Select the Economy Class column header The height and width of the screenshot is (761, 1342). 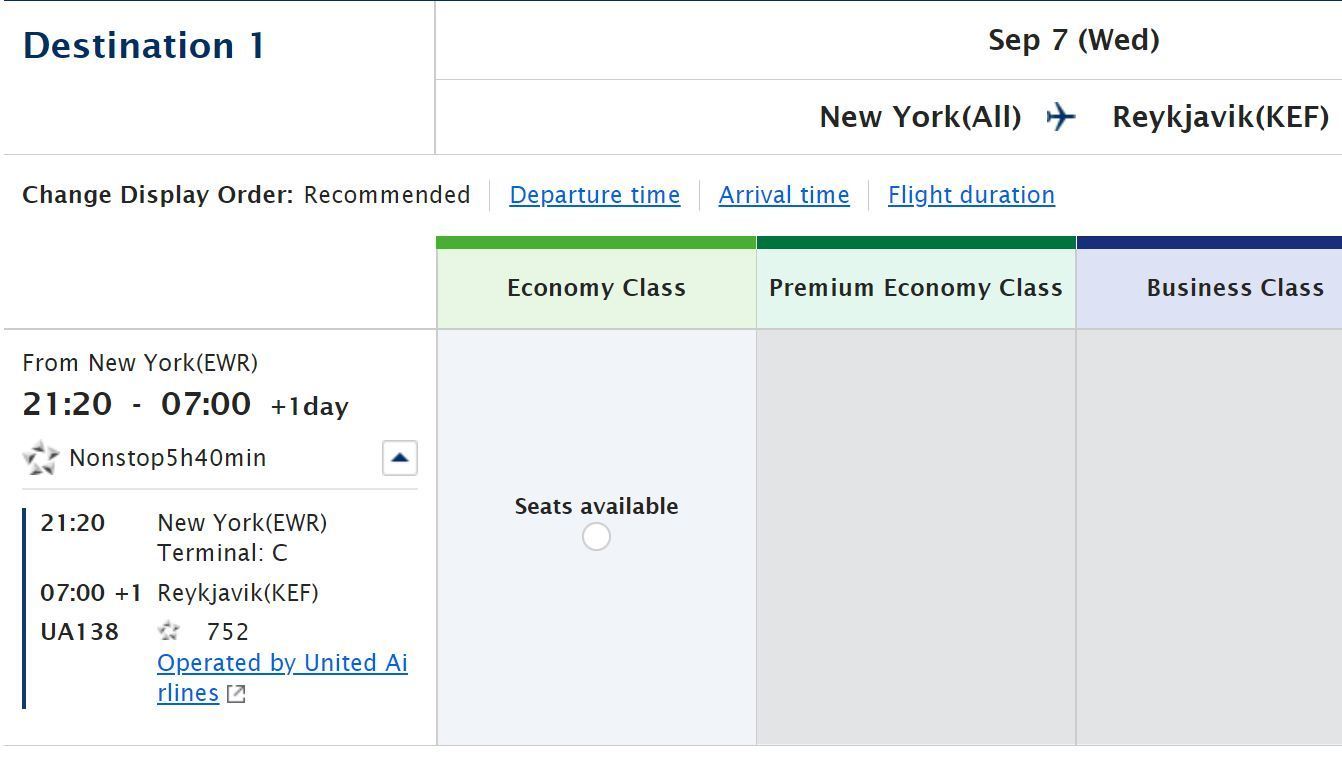596,288
